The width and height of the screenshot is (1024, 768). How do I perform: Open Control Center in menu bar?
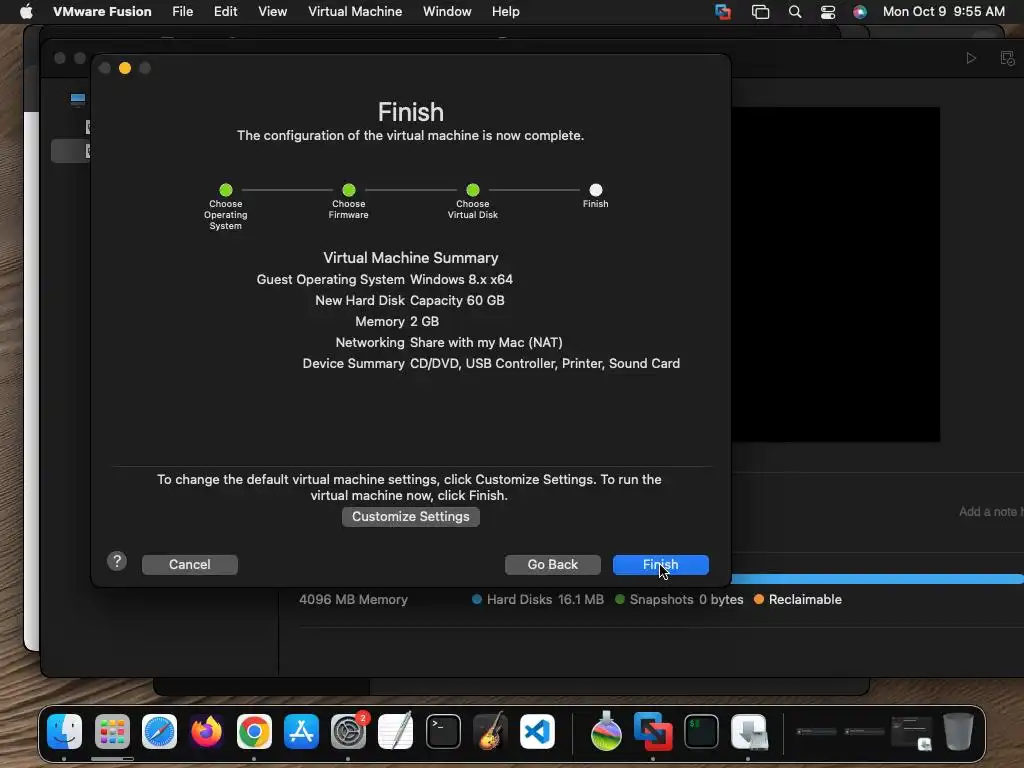828,12
